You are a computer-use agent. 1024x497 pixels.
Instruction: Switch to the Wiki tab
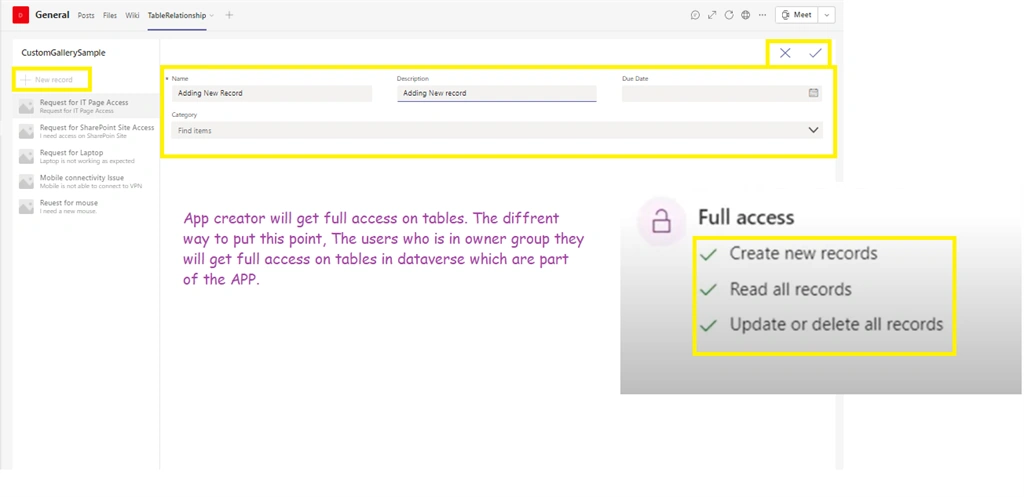[133, 16]
